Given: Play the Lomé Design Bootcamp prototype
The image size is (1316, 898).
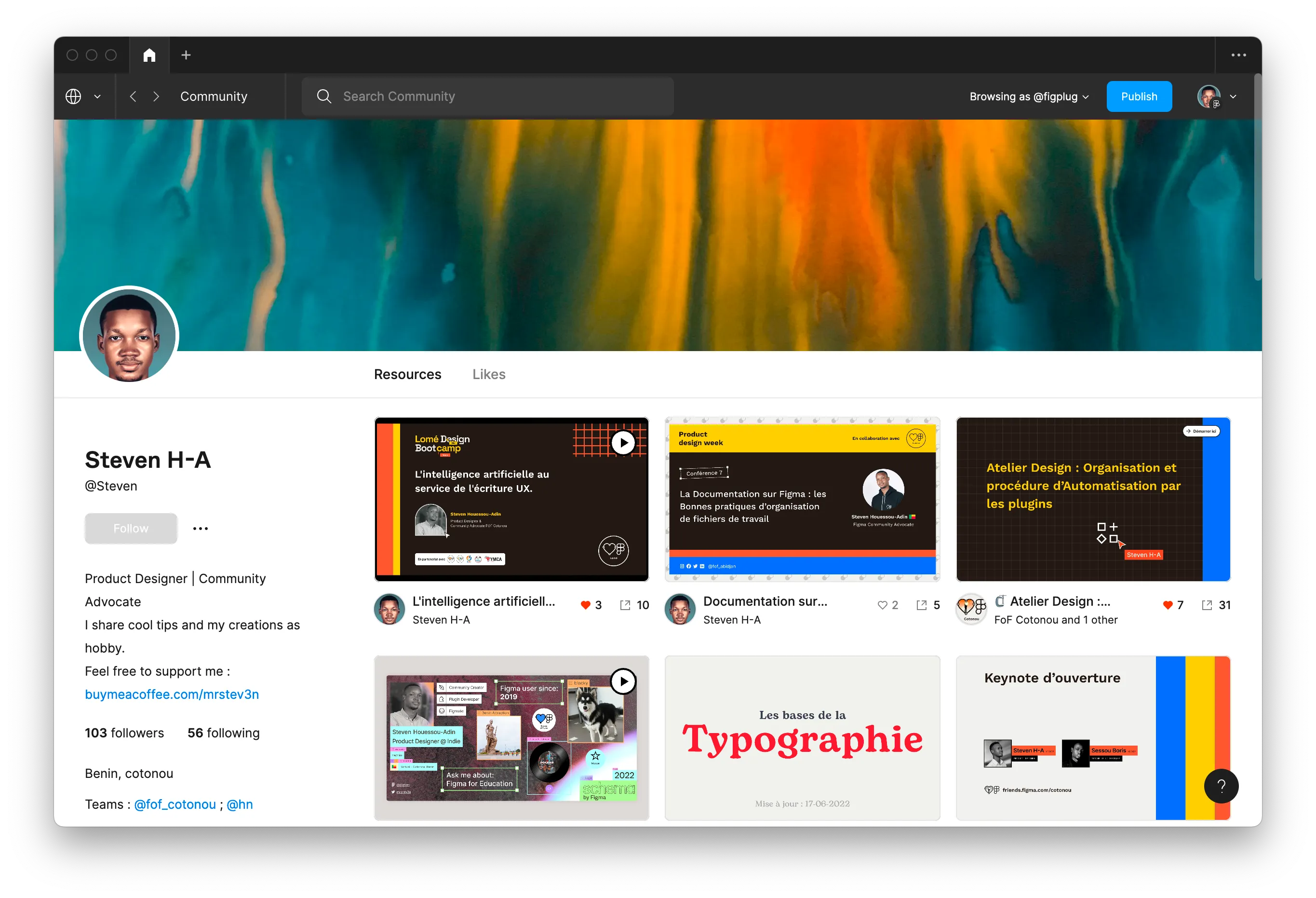Looking at the screenshot, I should 623,443.
